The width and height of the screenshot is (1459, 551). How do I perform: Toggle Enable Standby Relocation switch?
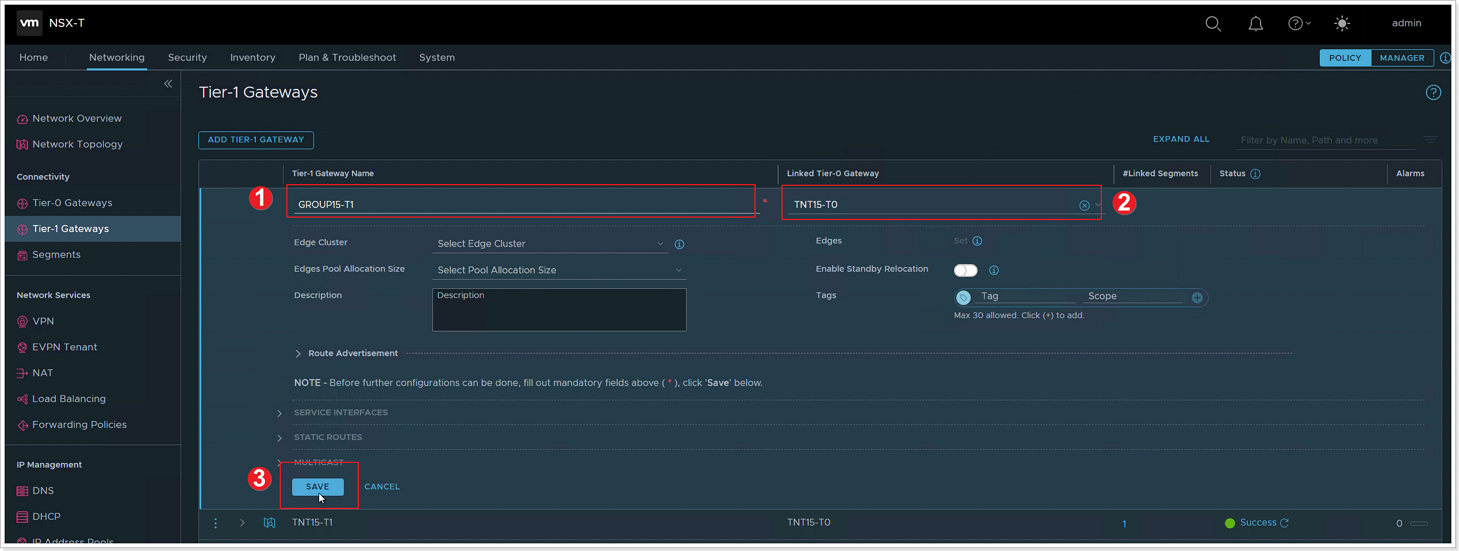coord(965,270)
